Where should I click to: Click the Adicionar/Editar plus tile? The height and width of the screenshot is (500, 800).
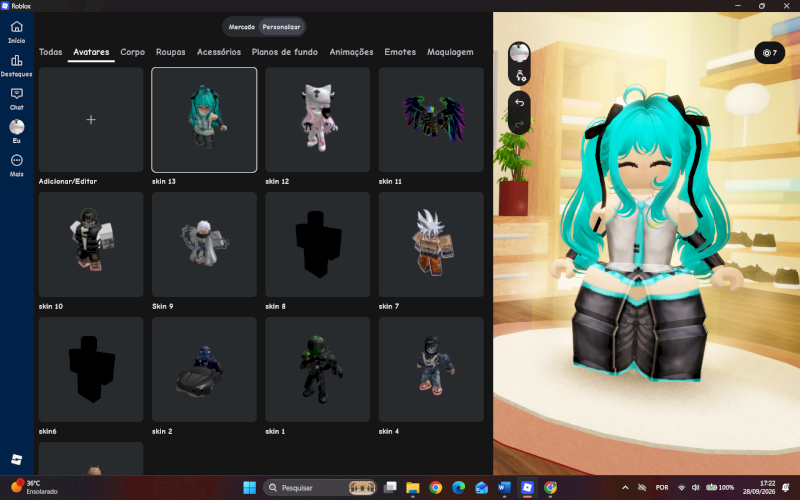[x=91, y=119]
